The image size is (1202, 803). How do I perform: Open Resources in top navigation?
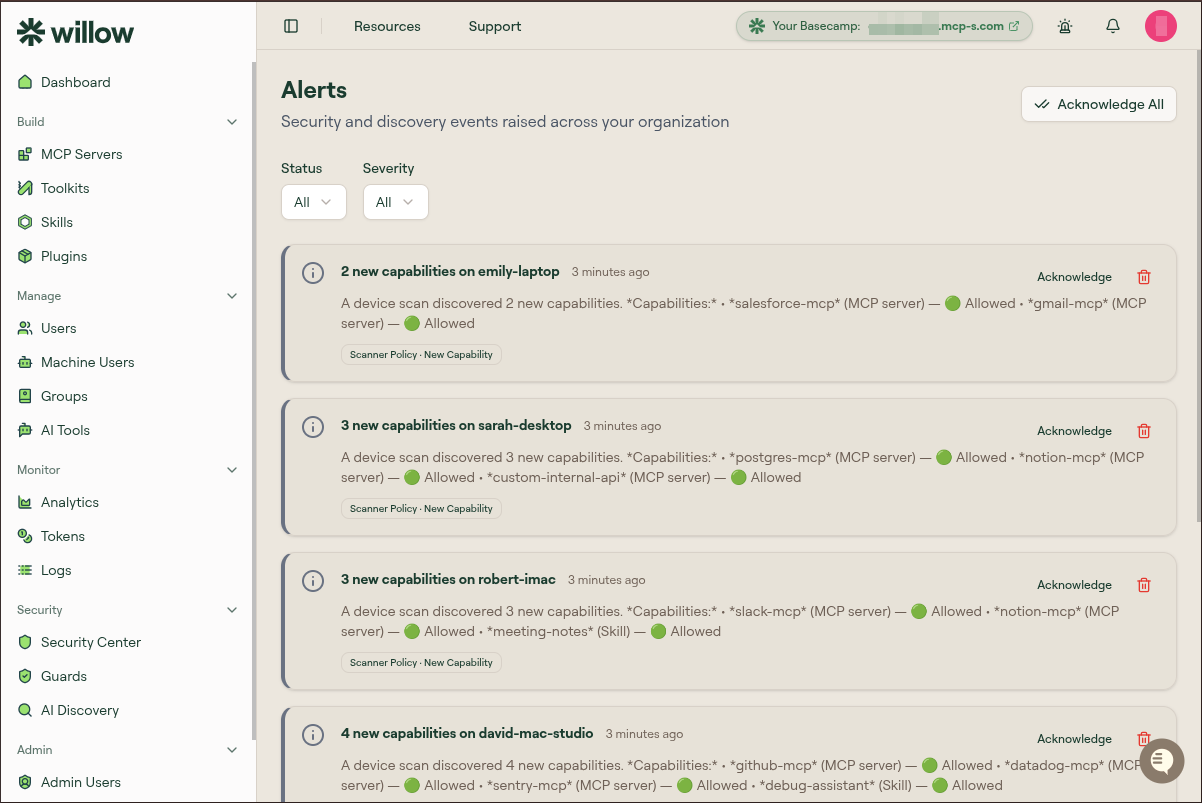(387, 26)
